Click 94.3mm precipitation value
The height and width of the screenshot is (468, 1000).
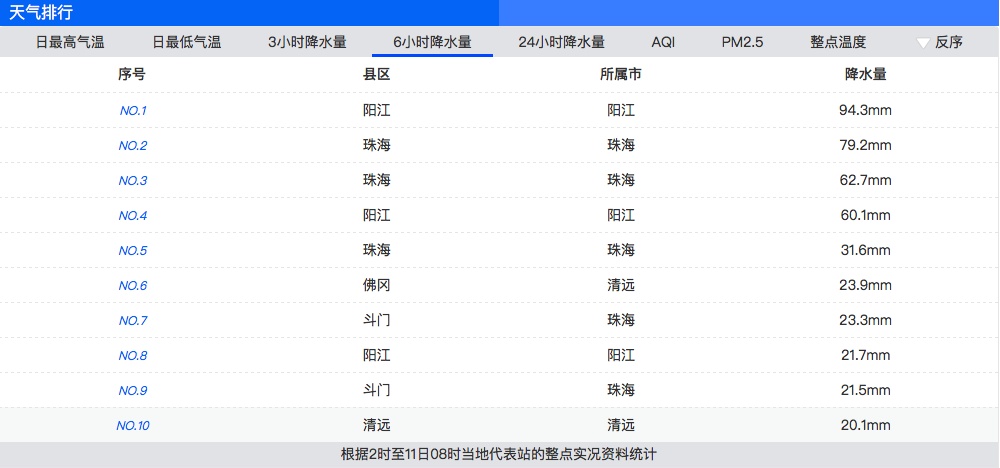point(865,110)
